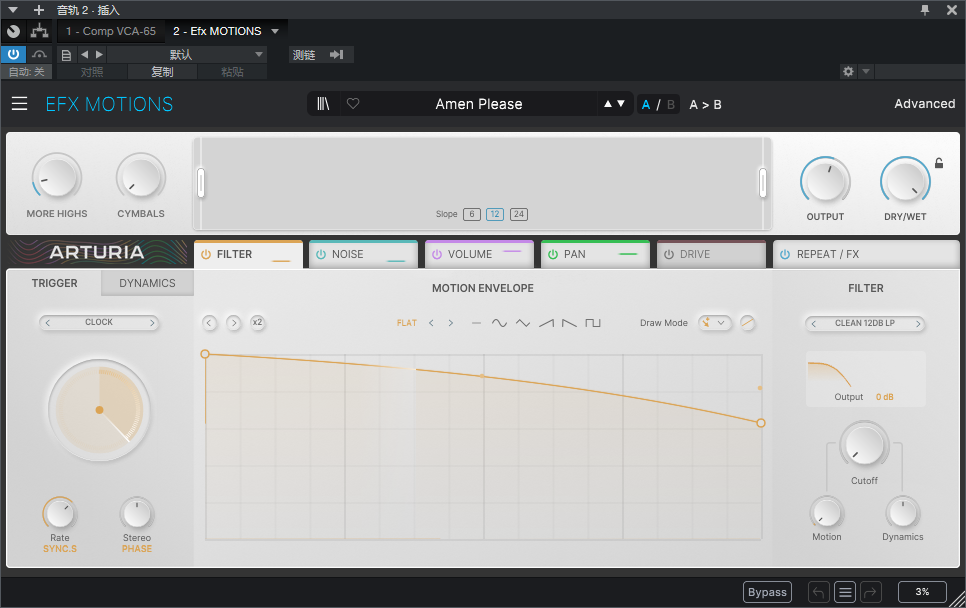This screenshot has height=608, width=966.
Task: Open the Efx Motions hamburger menu
Action: [x=19, y=103]
